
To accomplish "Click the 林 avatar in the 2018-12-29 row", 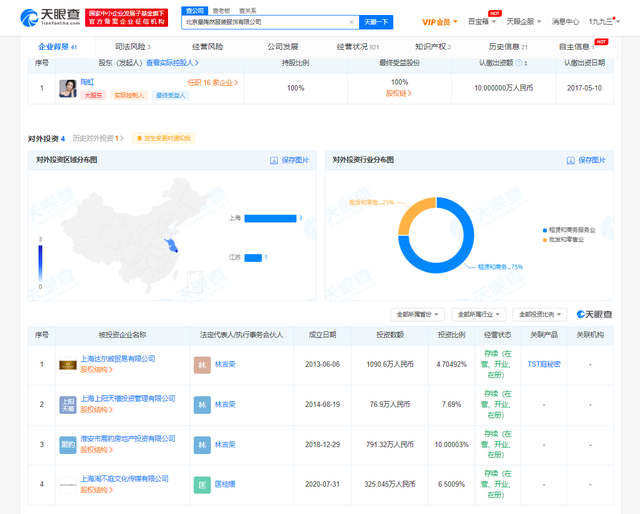I will (x=202, y=445).
